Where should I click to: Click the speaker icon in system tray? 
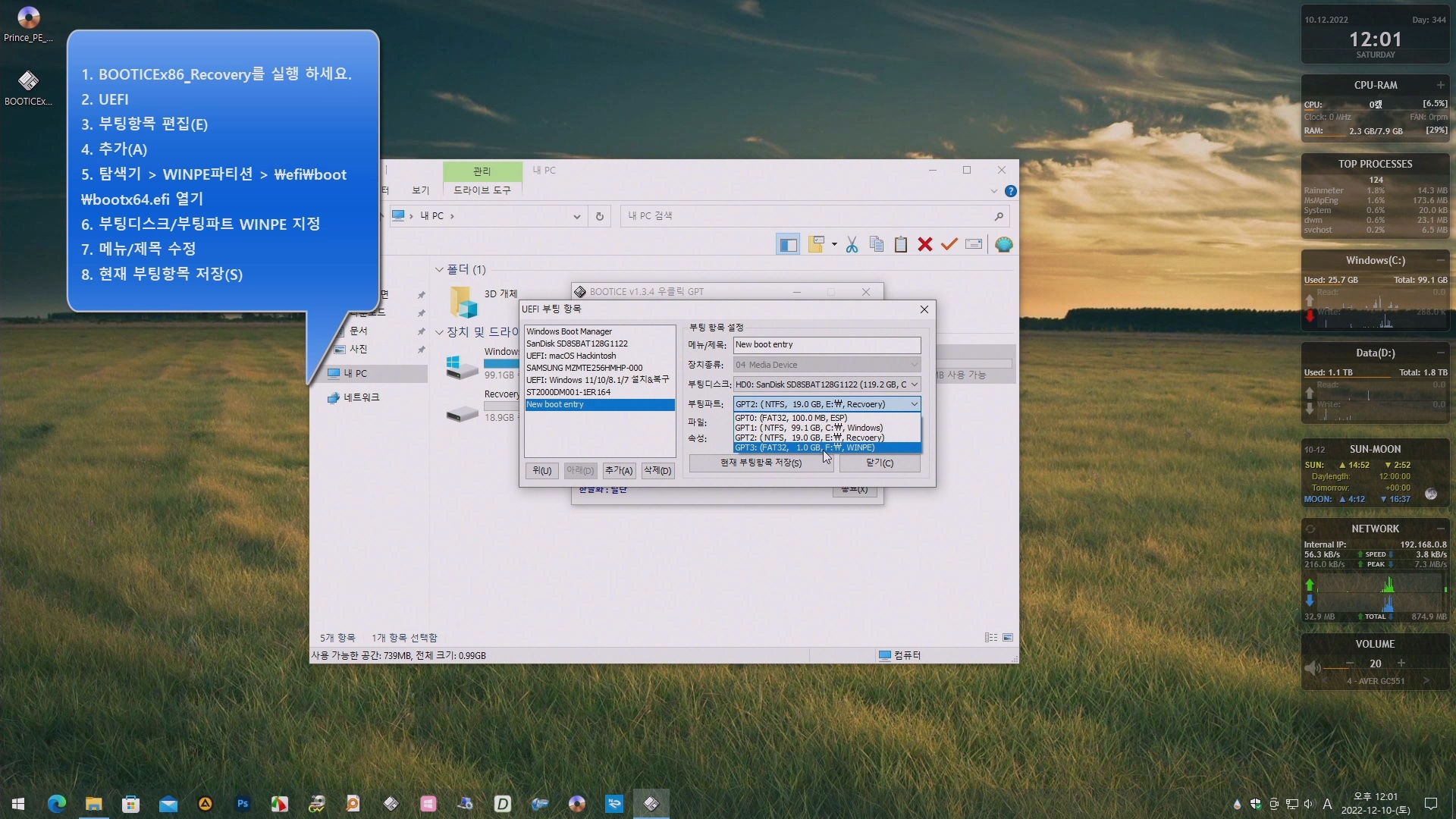tap(1309, 804)
